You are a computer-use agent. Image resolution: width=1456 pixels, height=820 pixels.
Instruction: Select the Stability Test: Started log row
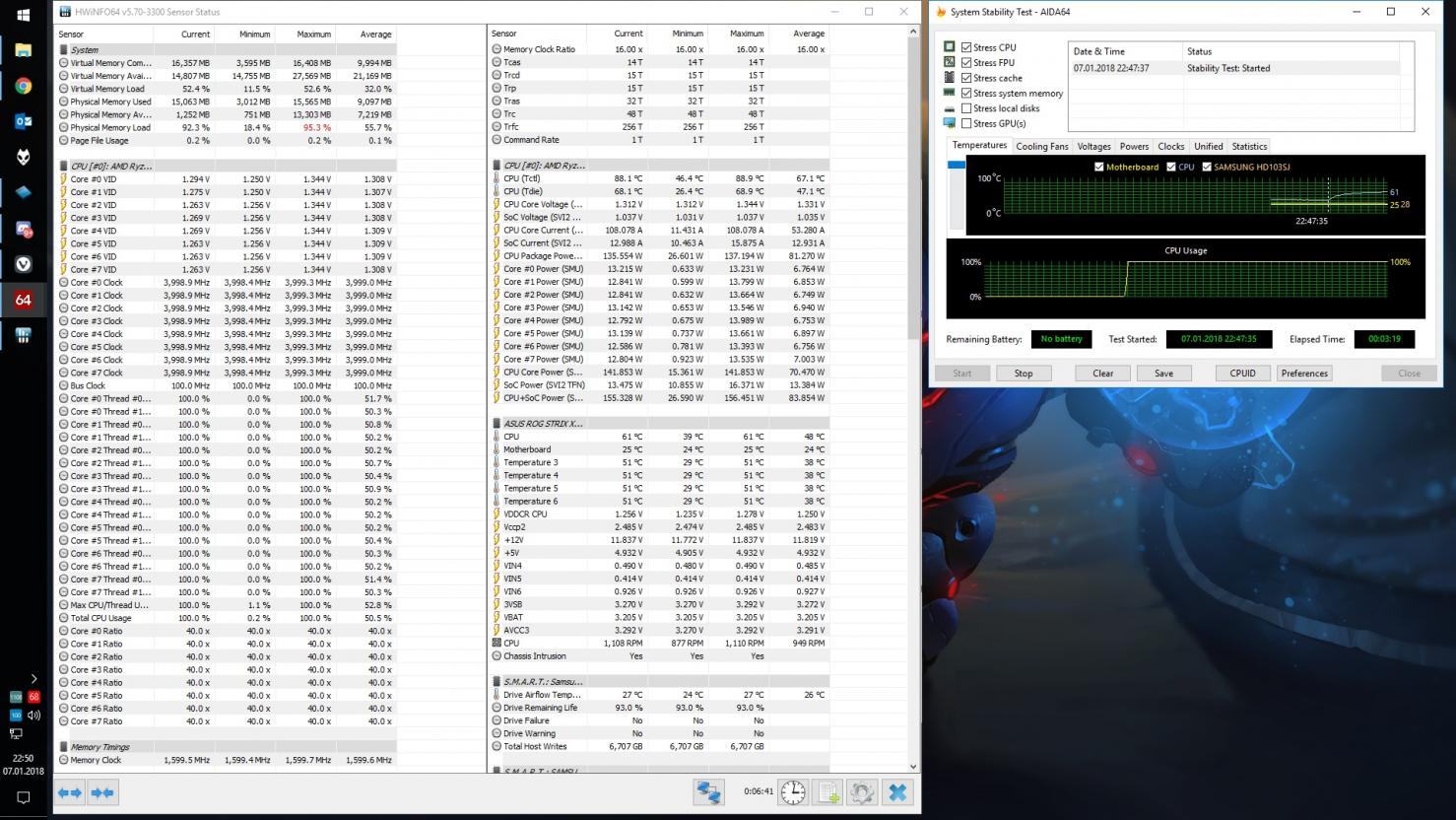coord(1233,68)
